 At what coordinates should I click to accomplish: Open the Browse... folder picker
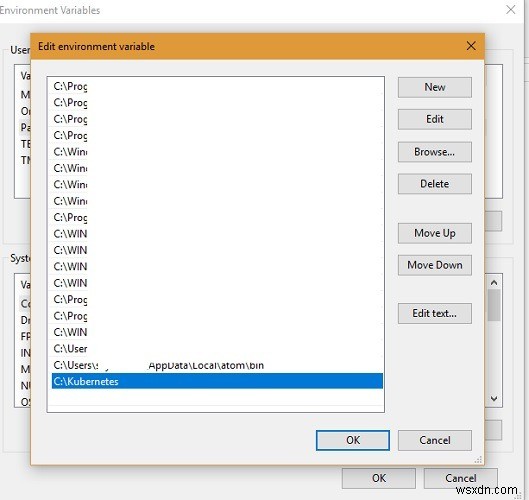tap(435, 152)
